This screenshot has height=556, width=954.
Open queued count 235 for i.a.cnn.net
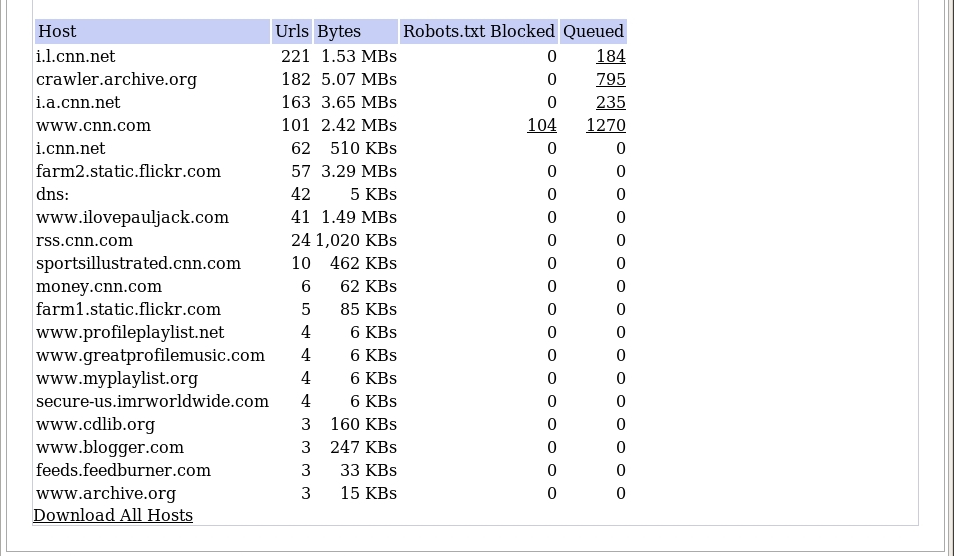pyautogui.click(x=610, y=102)
